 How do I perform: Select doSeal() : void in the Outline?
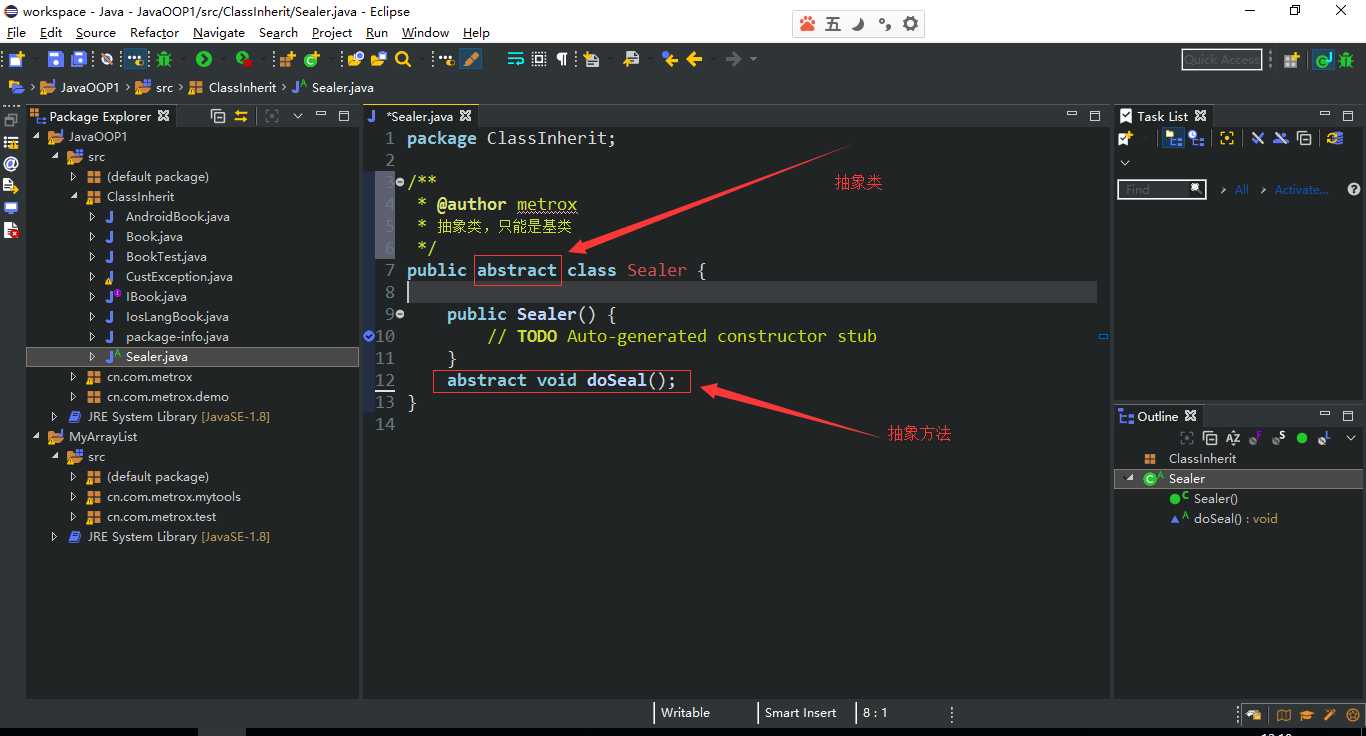[x=1235, y=519]
